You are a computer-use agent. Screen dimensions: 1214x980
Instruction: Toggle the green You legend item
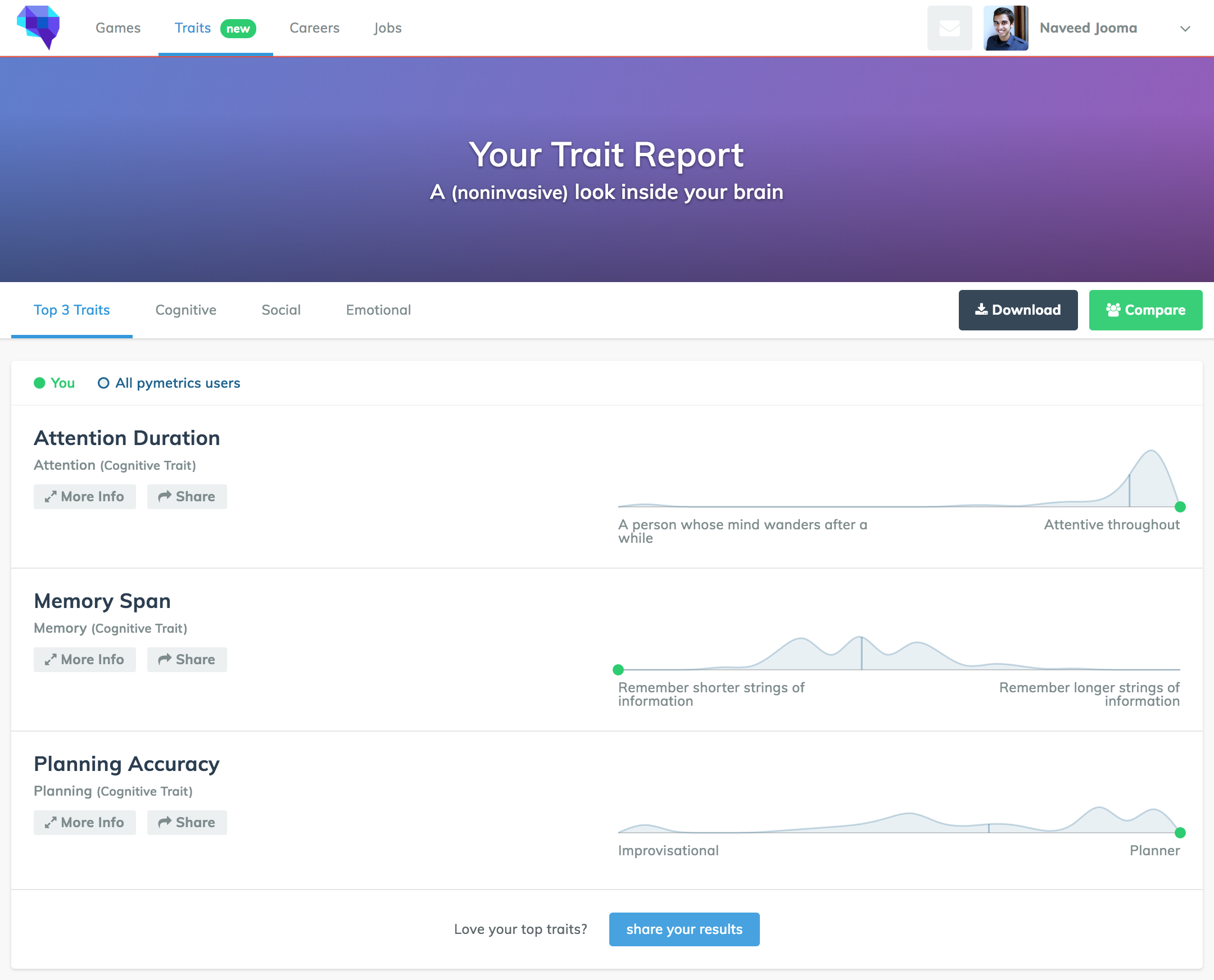click(54, 383)
